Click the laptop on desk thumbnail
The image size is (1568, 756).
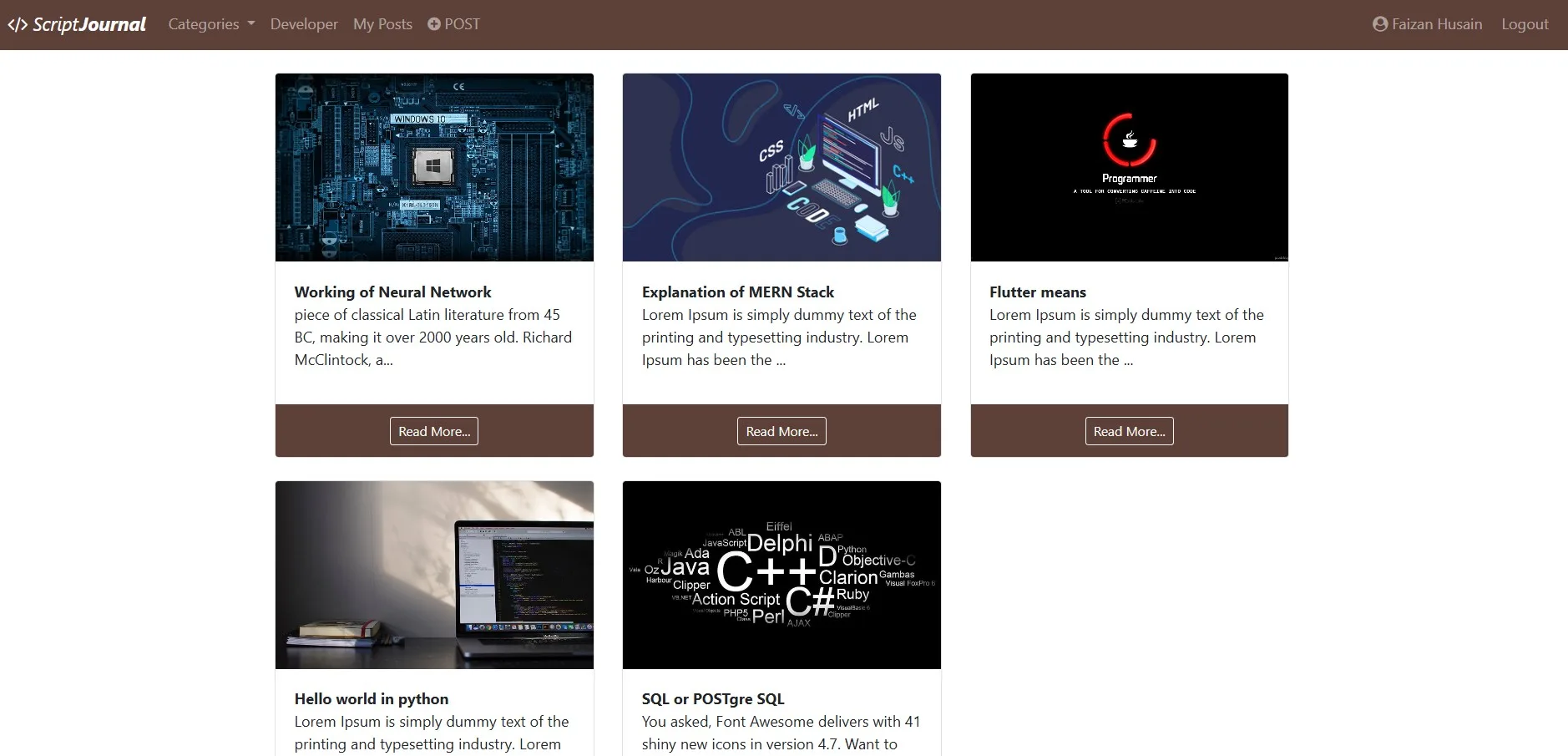(434, 575)
